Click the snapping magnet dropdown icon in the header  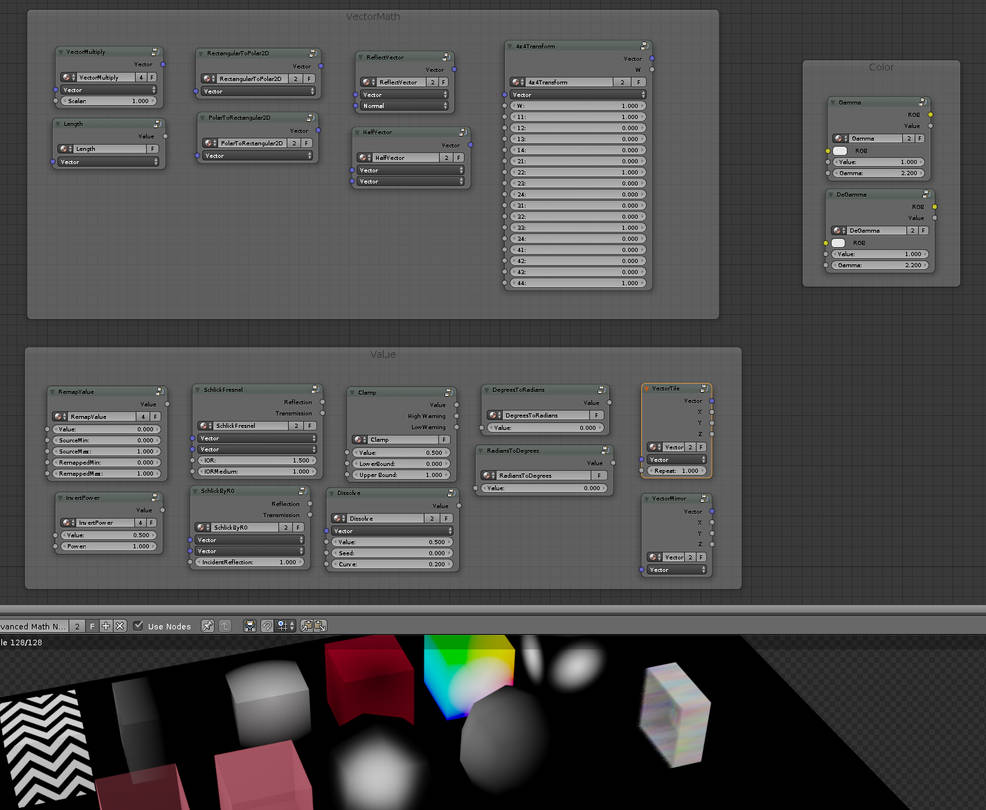click(266, 626)
